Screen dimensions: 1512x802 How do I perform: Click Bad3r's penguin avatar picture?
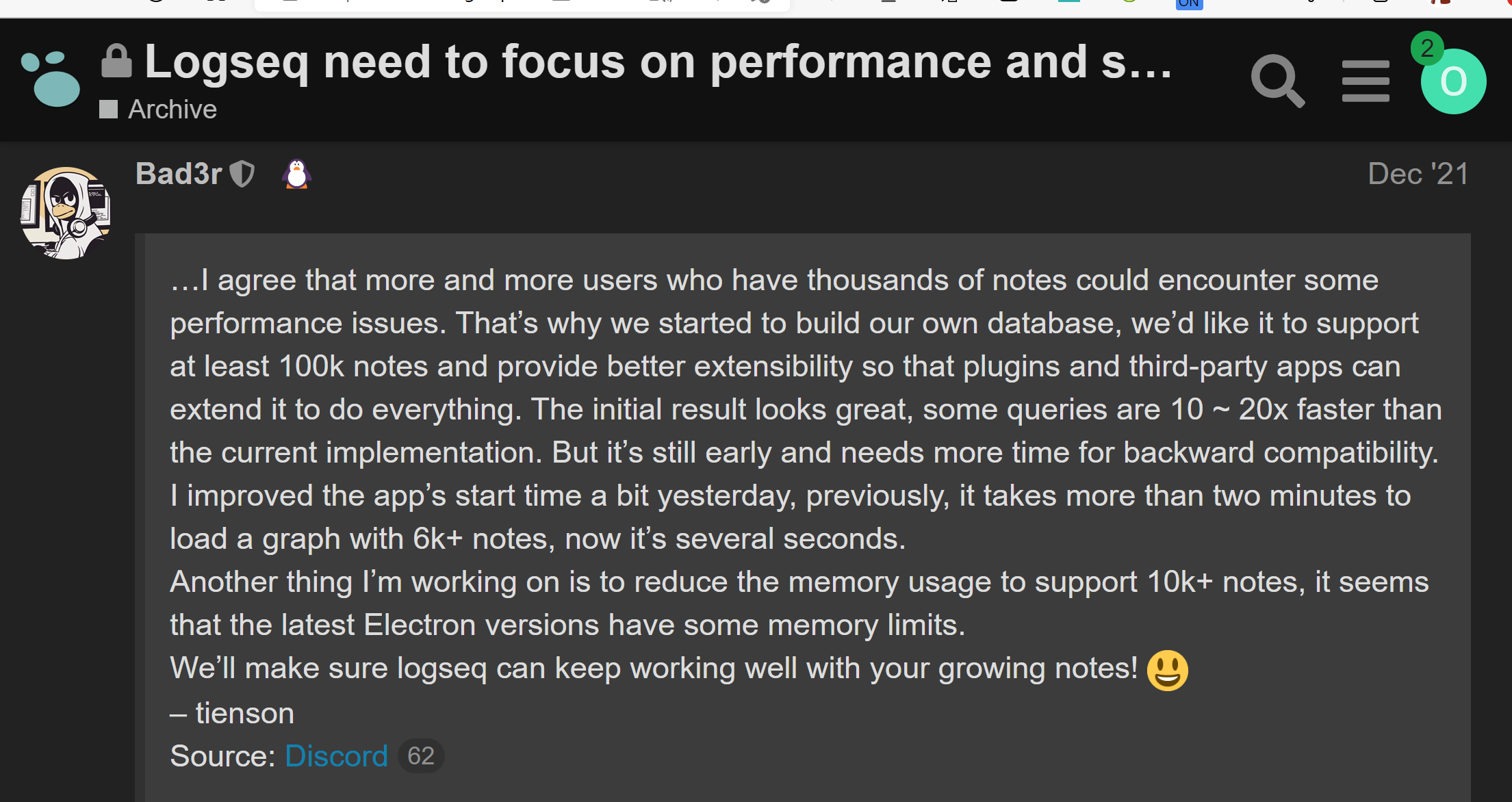click(66, 212)
